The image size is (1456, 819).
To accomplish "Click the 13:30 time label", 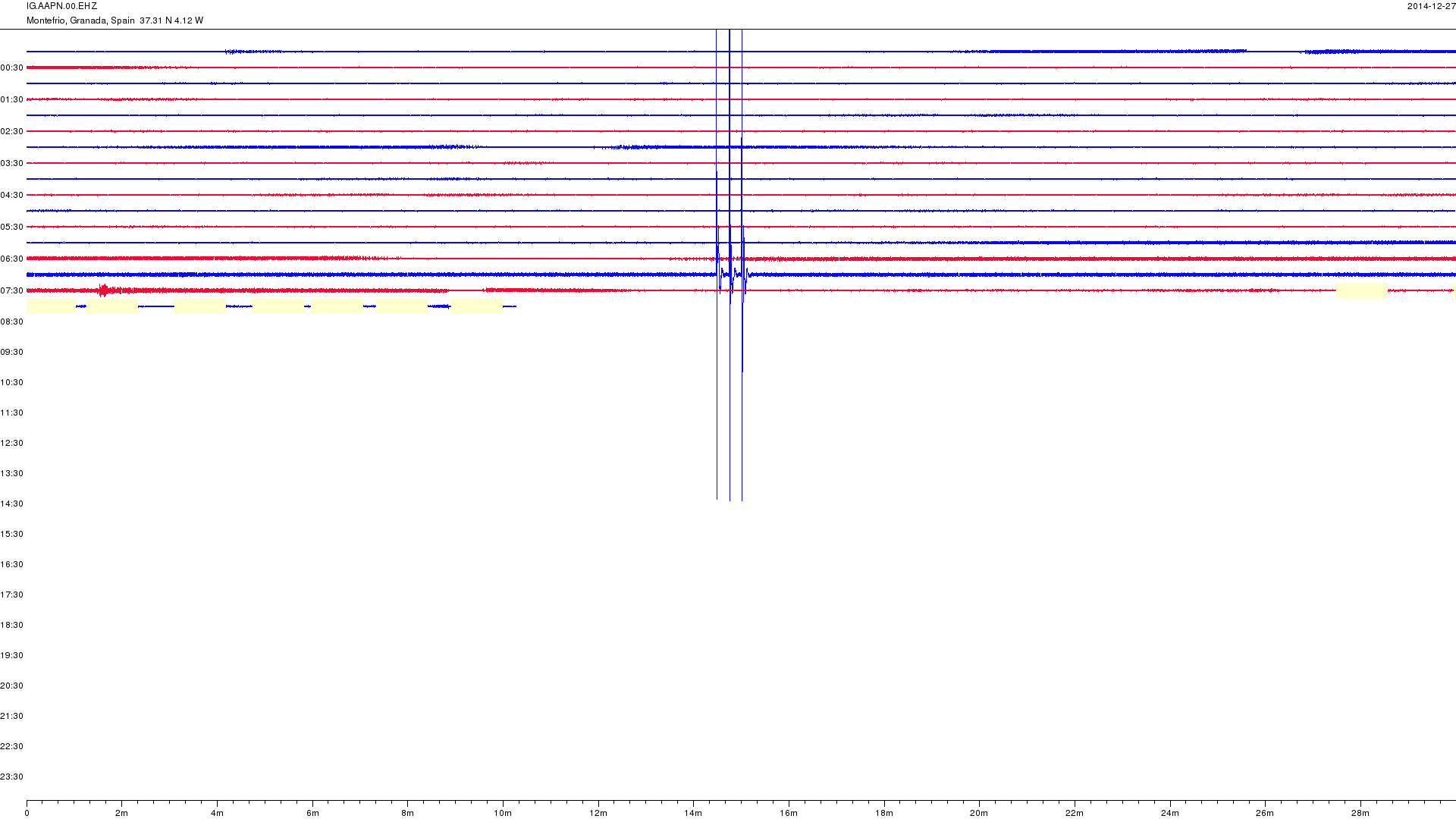I will click(11, 473).
